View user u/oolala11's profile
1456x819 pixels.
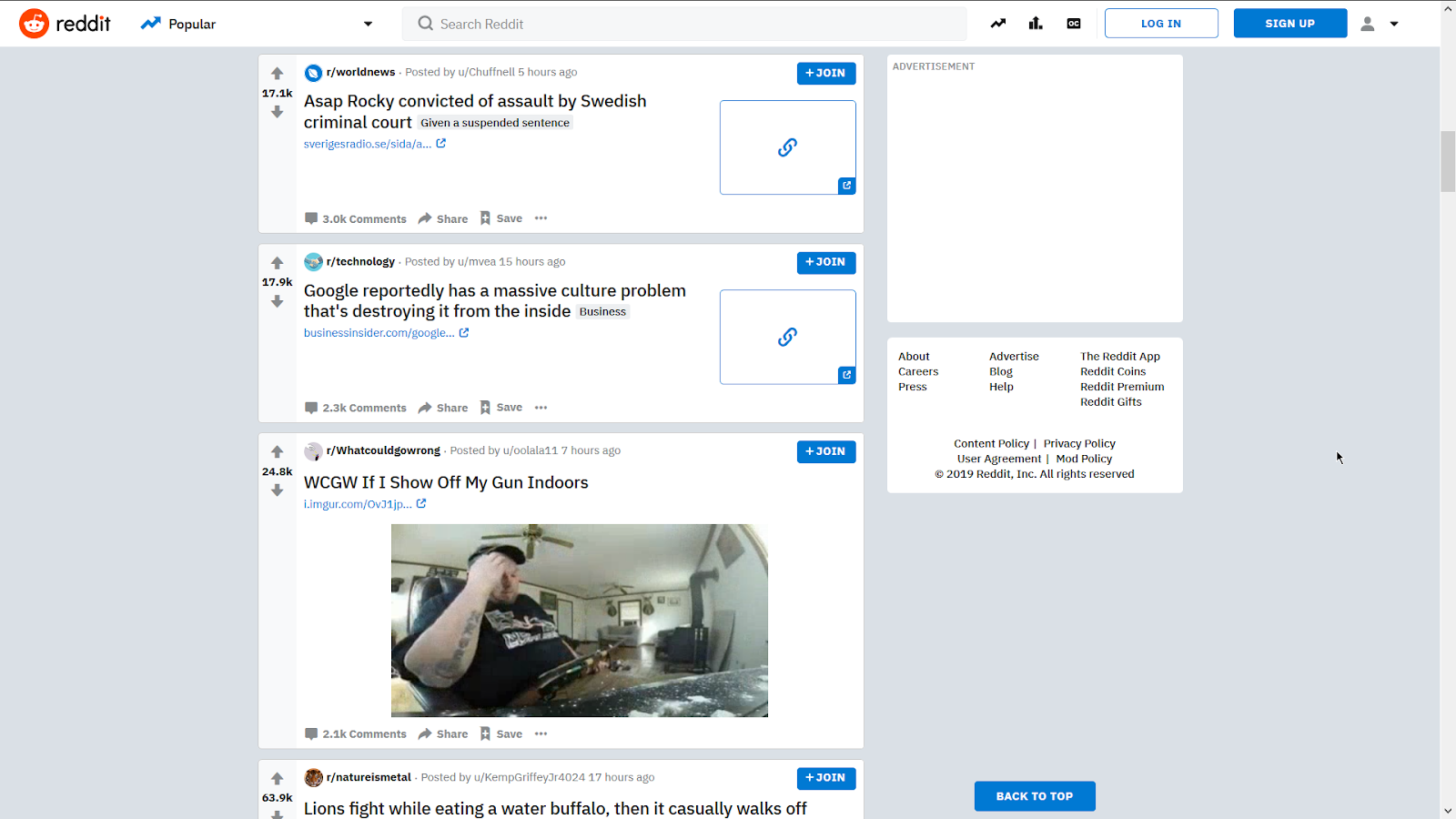point(531,450)
